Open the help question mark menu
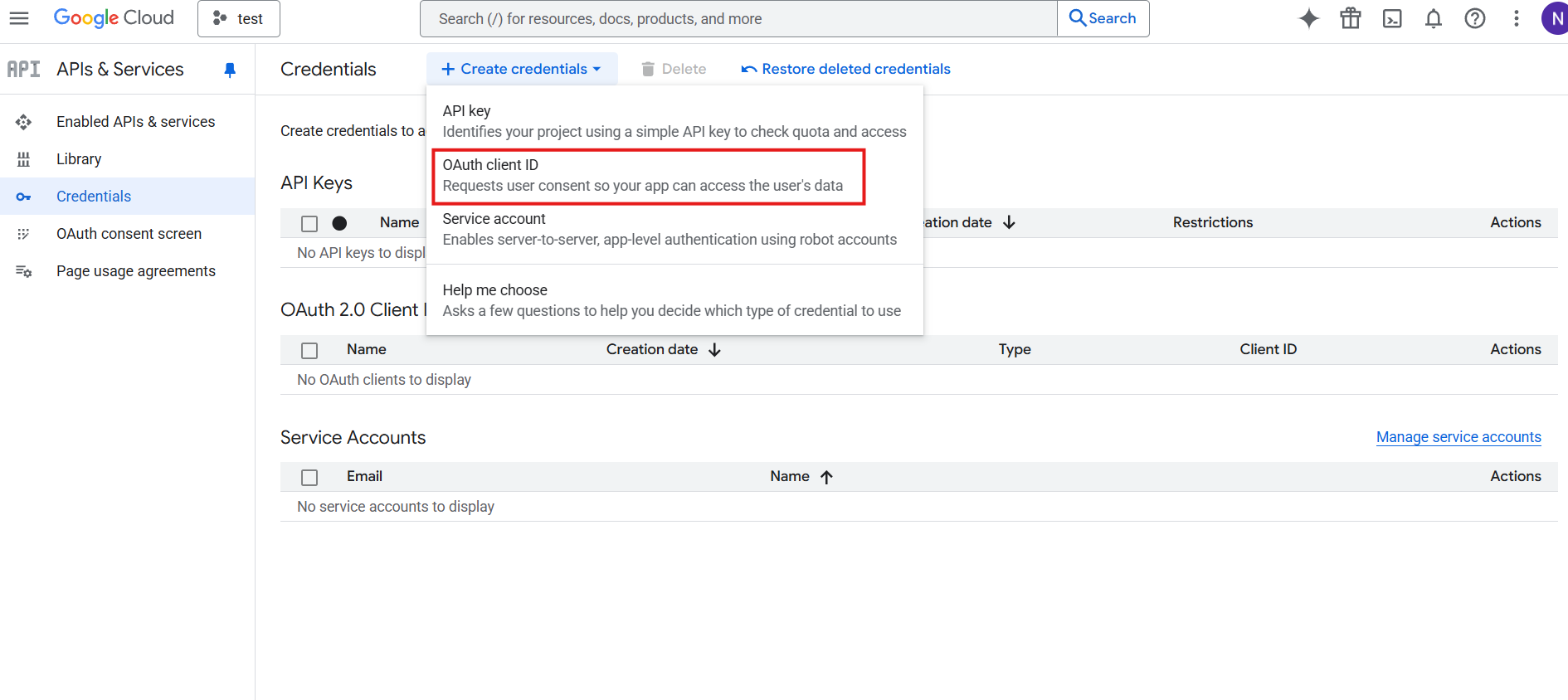This screenshot has width=1568, height=700. point(1474,18)
